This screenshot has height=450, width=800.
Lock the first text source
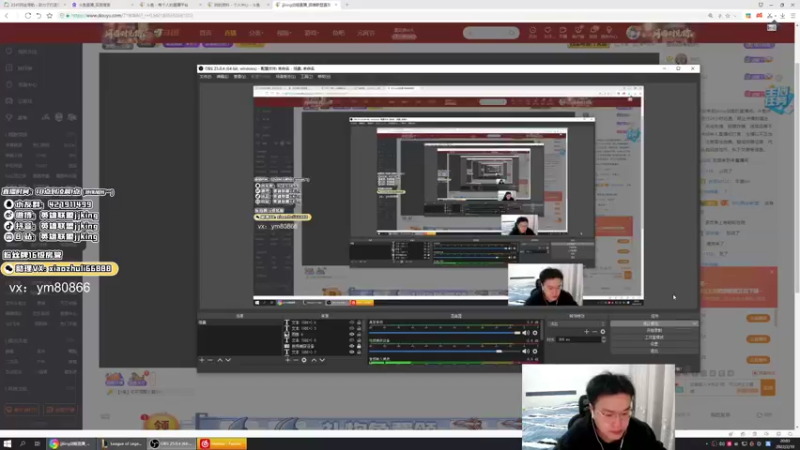pyautogui.click(x=359, y=322)
